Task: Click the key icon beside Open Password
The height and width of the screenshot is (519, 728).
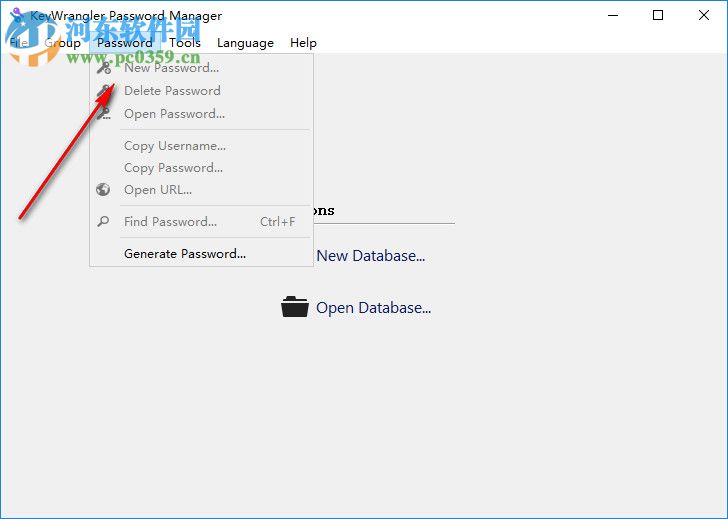Action: [104, 113]
